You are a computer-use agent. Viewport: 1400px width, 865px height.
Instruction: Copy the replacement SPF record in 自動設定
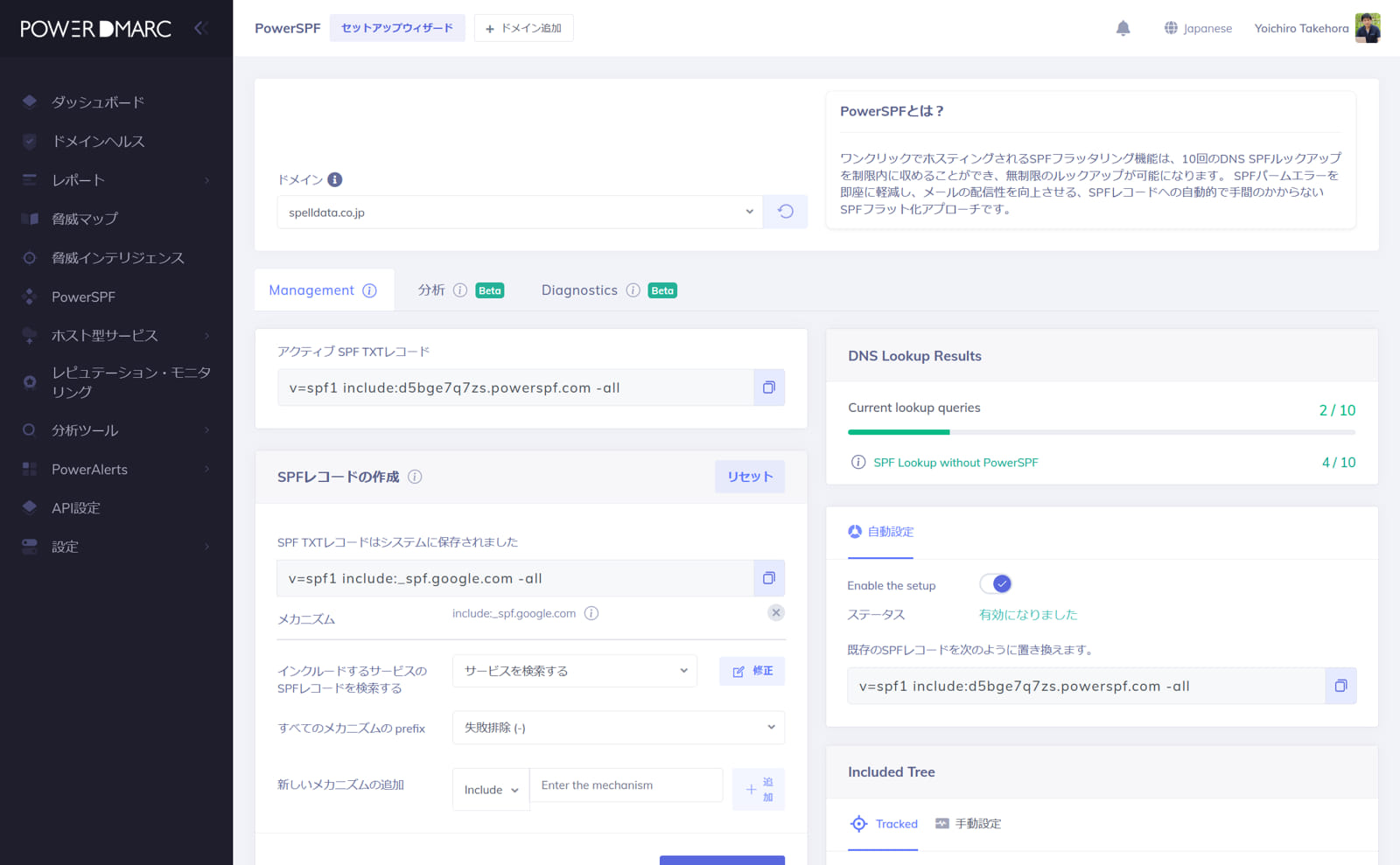[1340, 686]
